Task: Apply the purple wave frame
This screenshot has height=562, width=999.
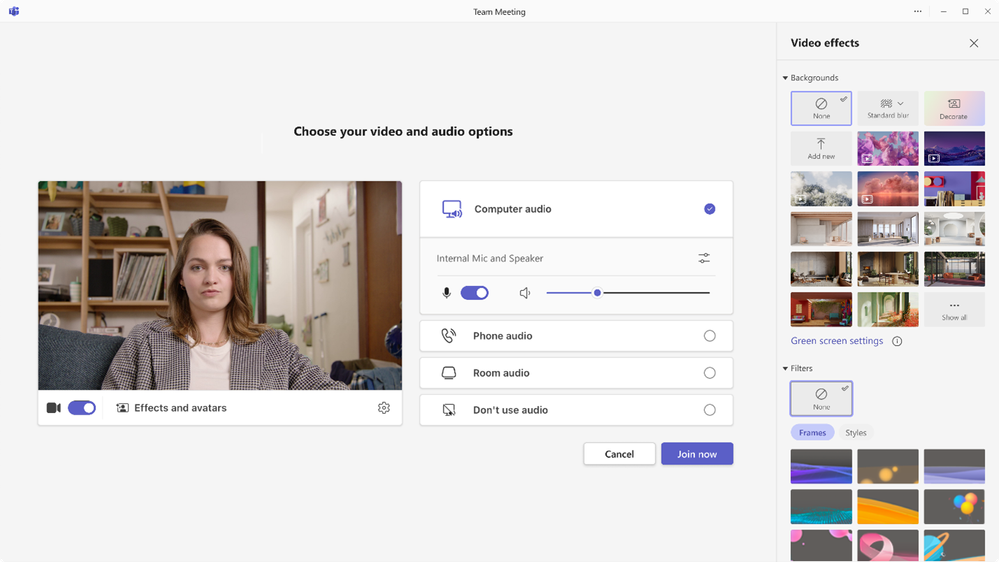Action: 821,466
